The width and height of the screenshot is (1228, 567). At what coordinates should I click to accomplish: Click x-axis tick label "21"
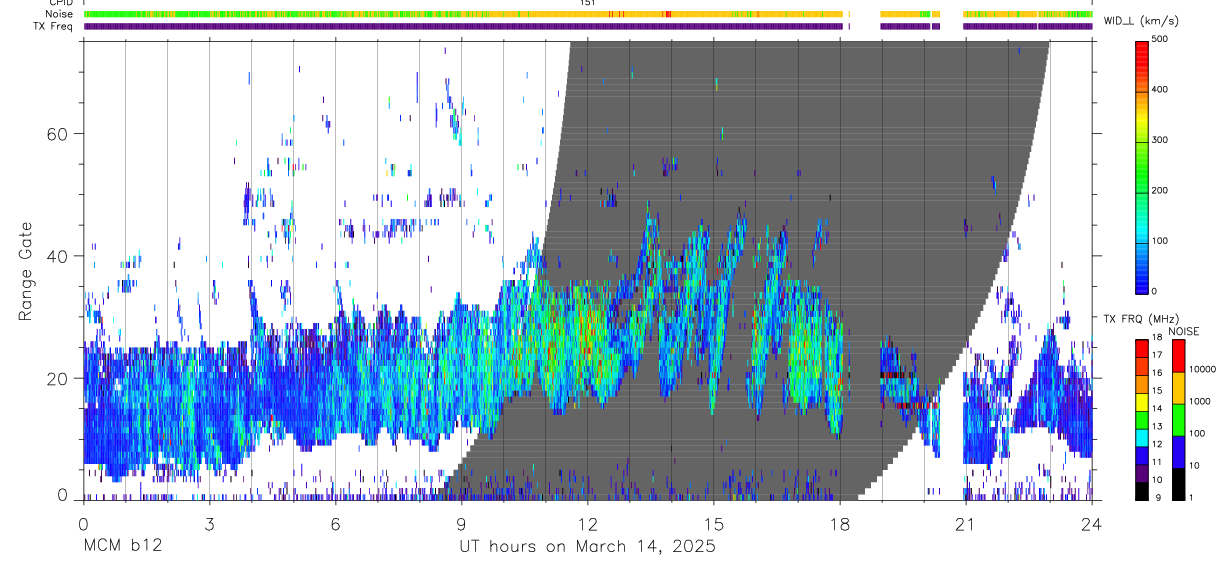pos(966,523)
